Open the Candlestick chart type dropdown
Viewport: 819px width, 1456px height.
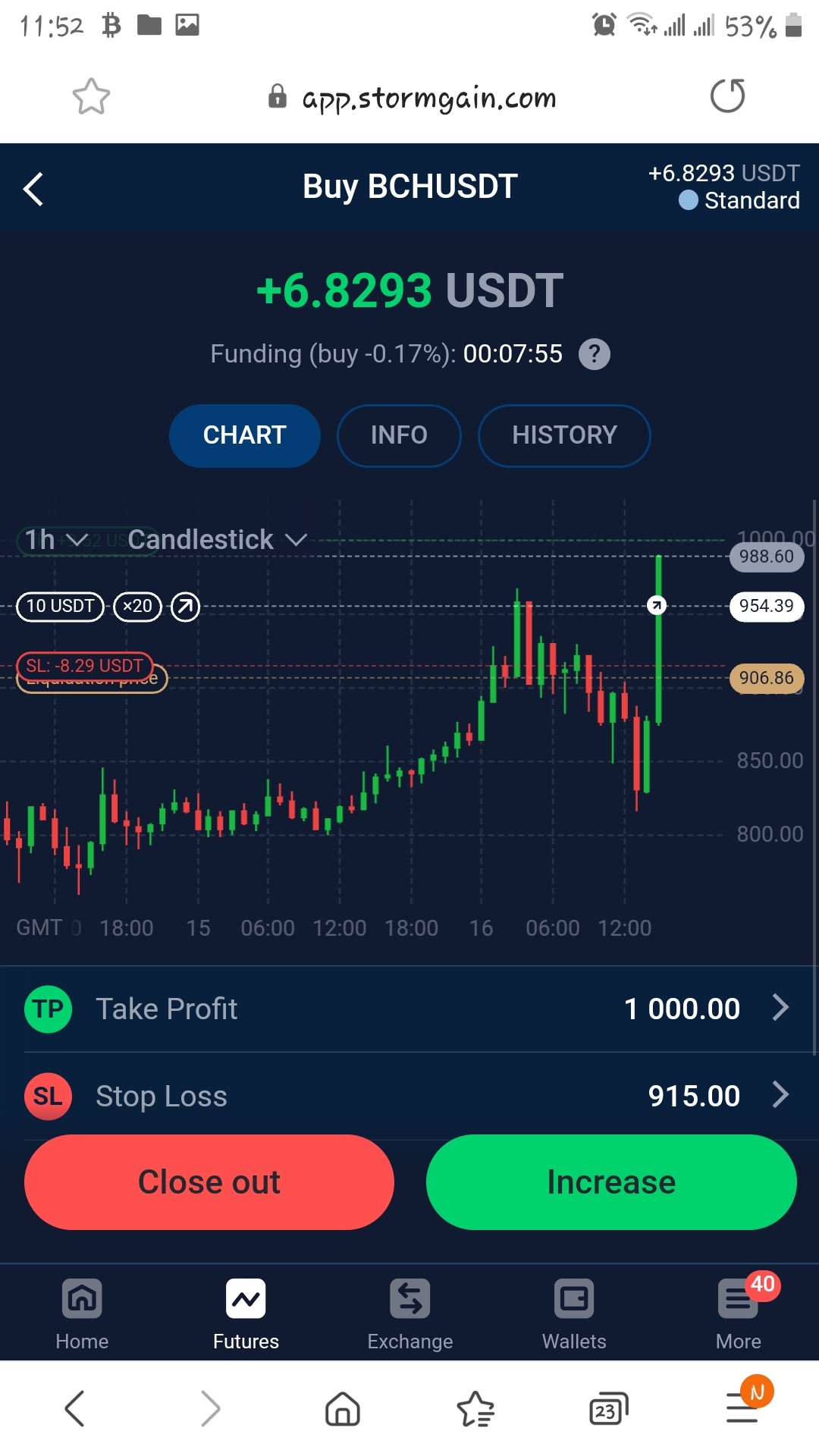click(217, 540)
